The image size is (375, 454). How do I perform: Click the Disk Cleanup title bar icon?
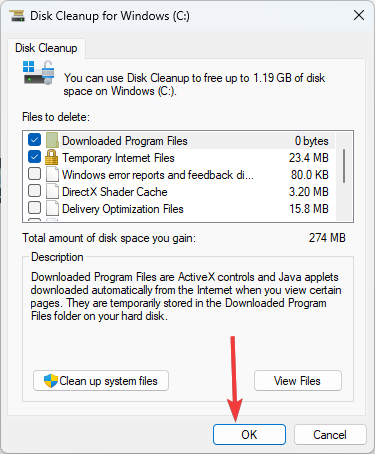[17, 16]
